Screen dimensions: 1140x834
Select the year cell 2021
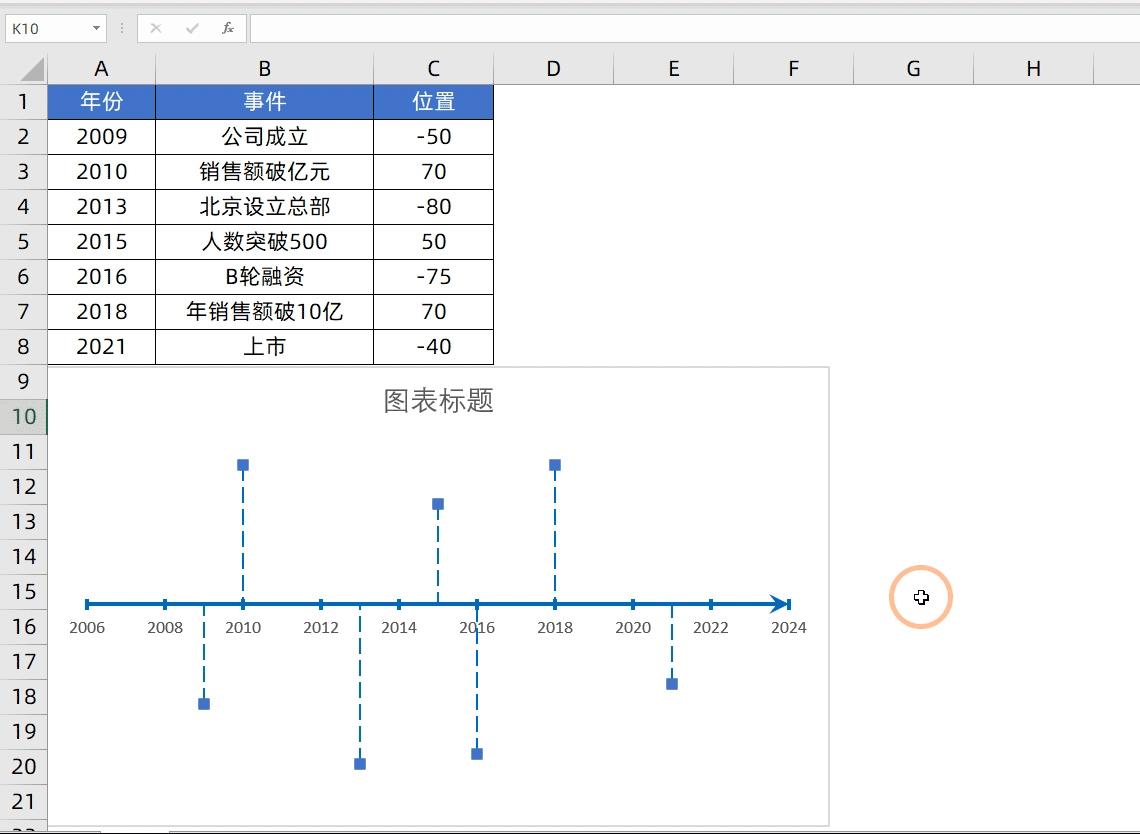point(100,346)
